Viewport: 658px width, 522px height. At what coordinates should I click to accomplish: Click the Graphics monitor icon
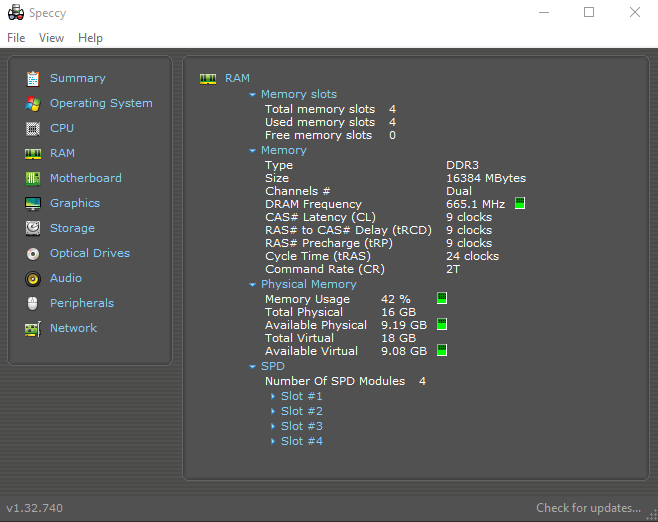tap(33, 204)
